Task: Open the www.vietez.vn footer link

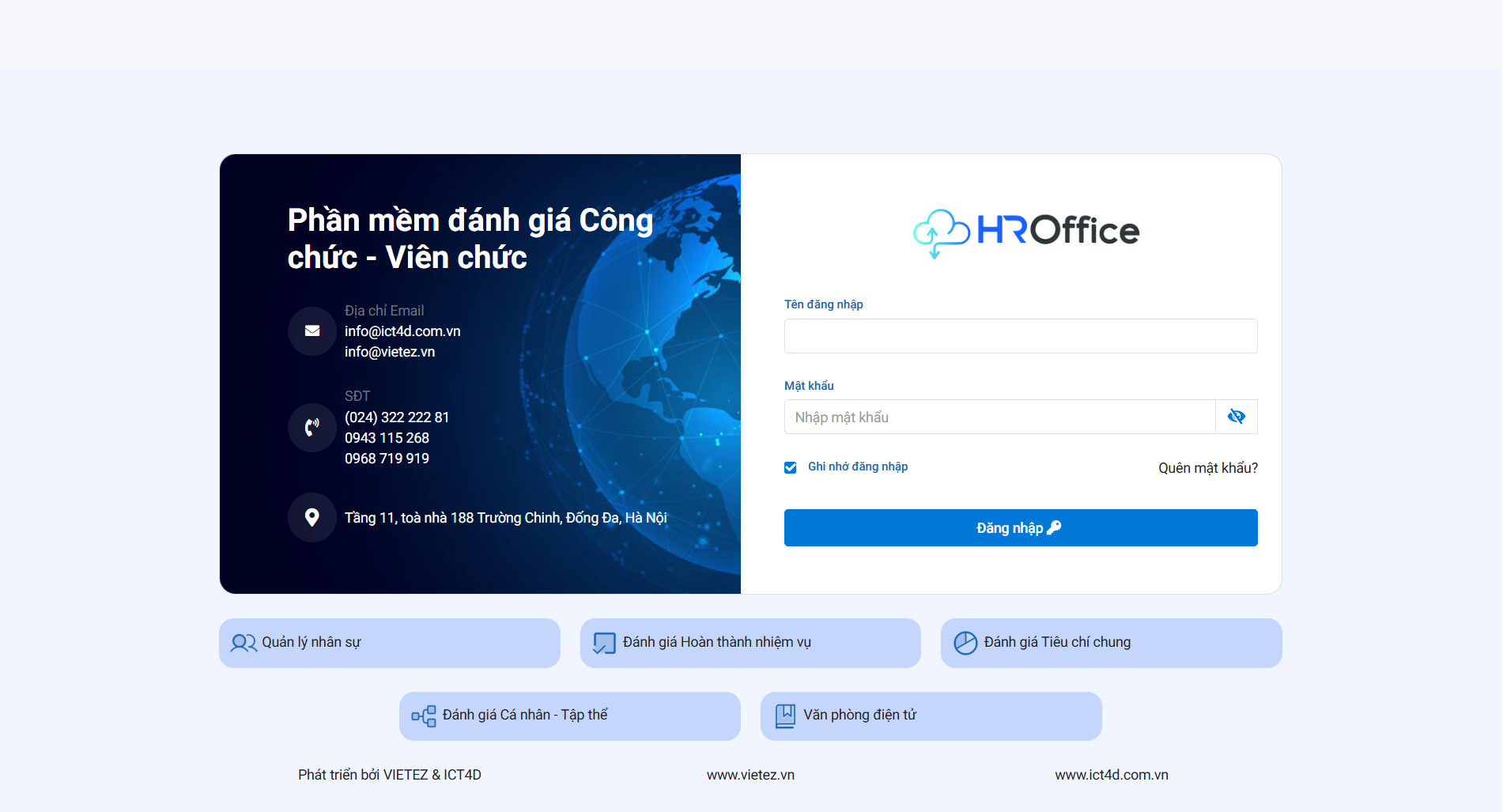Action: click(x=750, y=775)
